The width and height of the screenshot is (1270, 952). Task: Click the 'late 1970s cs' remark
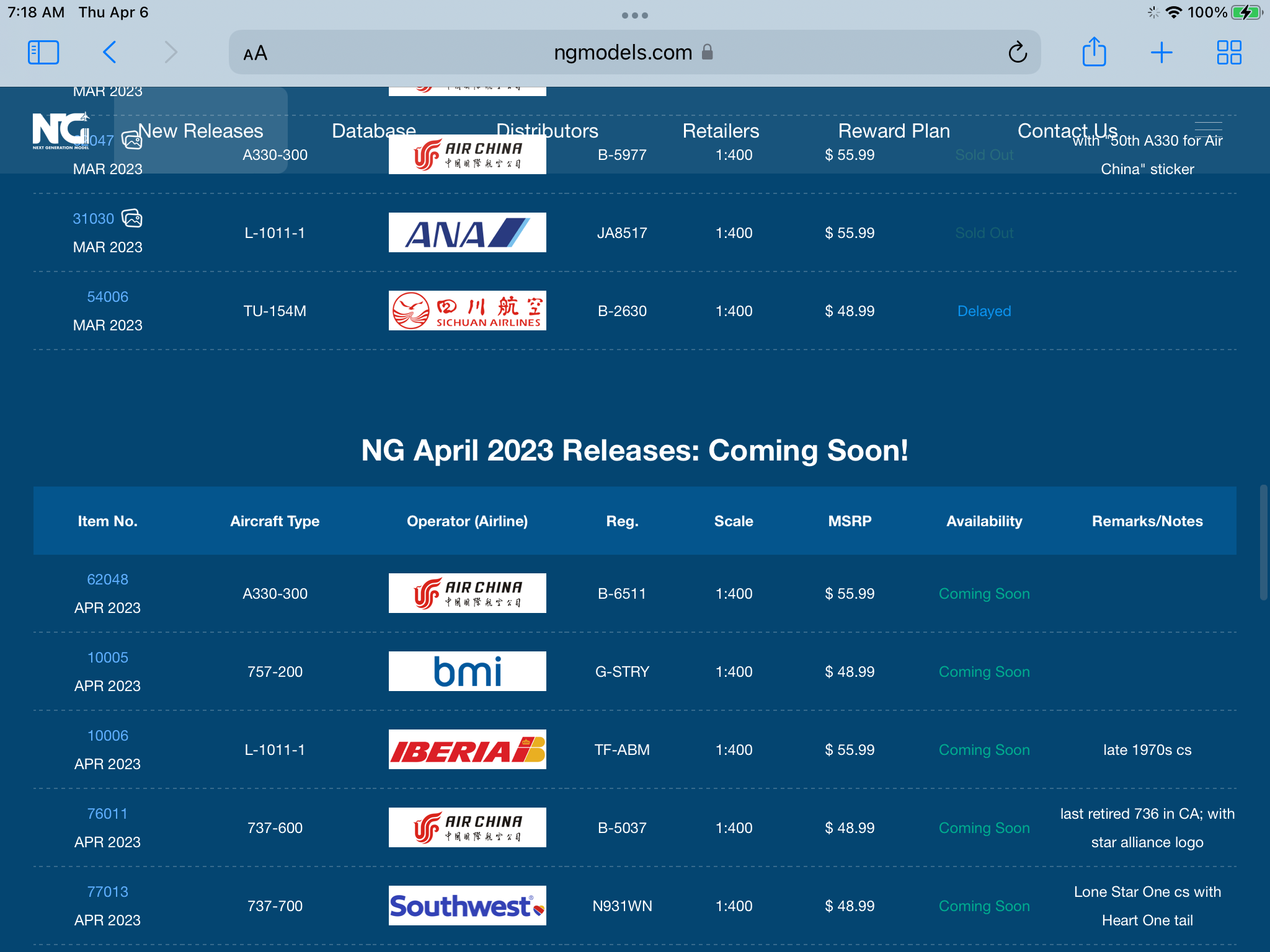click(1147, 750)
